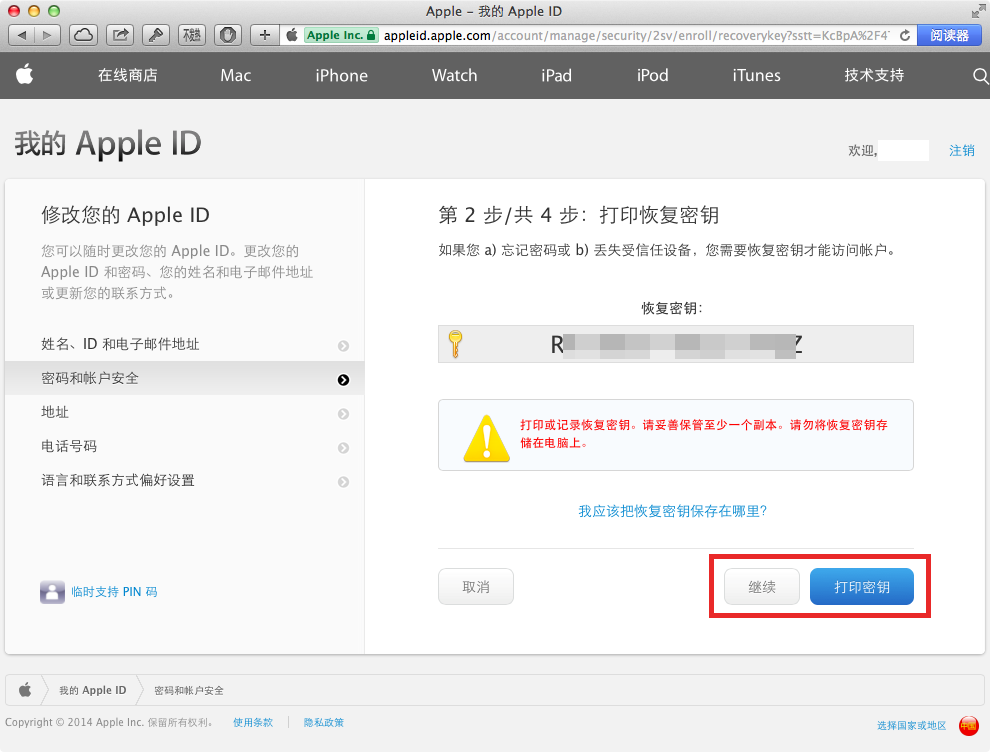Screen dimensions: 990x752
Task: Open the iPad navigation item
Action: pyautogui.click(x=556, y=75)
